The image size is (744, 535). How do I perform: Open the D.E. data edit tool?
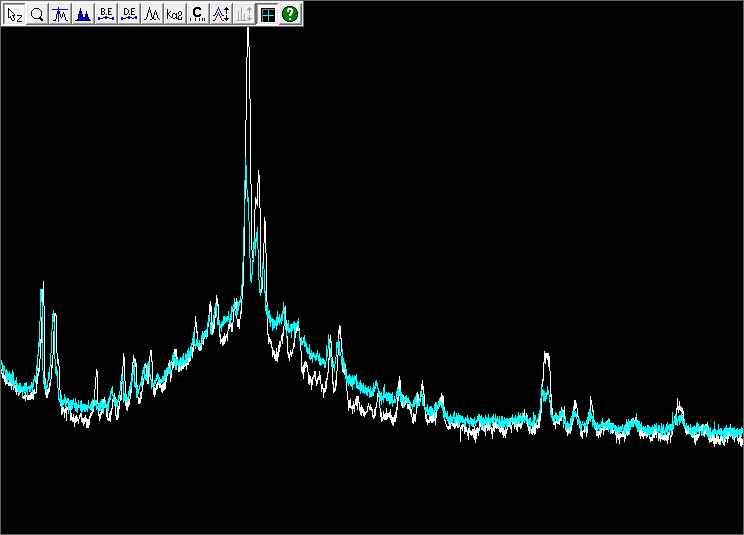129,14
